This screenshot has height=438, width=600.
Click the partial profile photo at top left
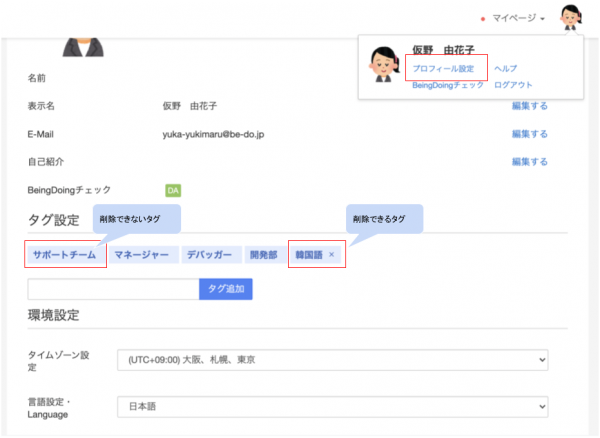[x=83, y=47]
